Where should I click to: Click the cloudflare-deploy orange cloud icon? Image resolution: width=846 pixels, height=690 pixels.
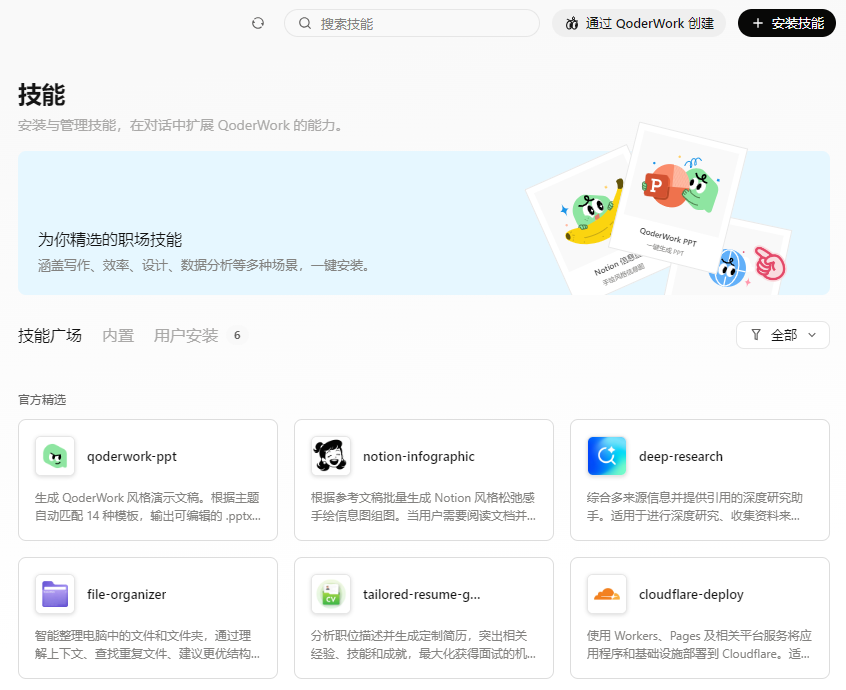click(x=607, y=595)
